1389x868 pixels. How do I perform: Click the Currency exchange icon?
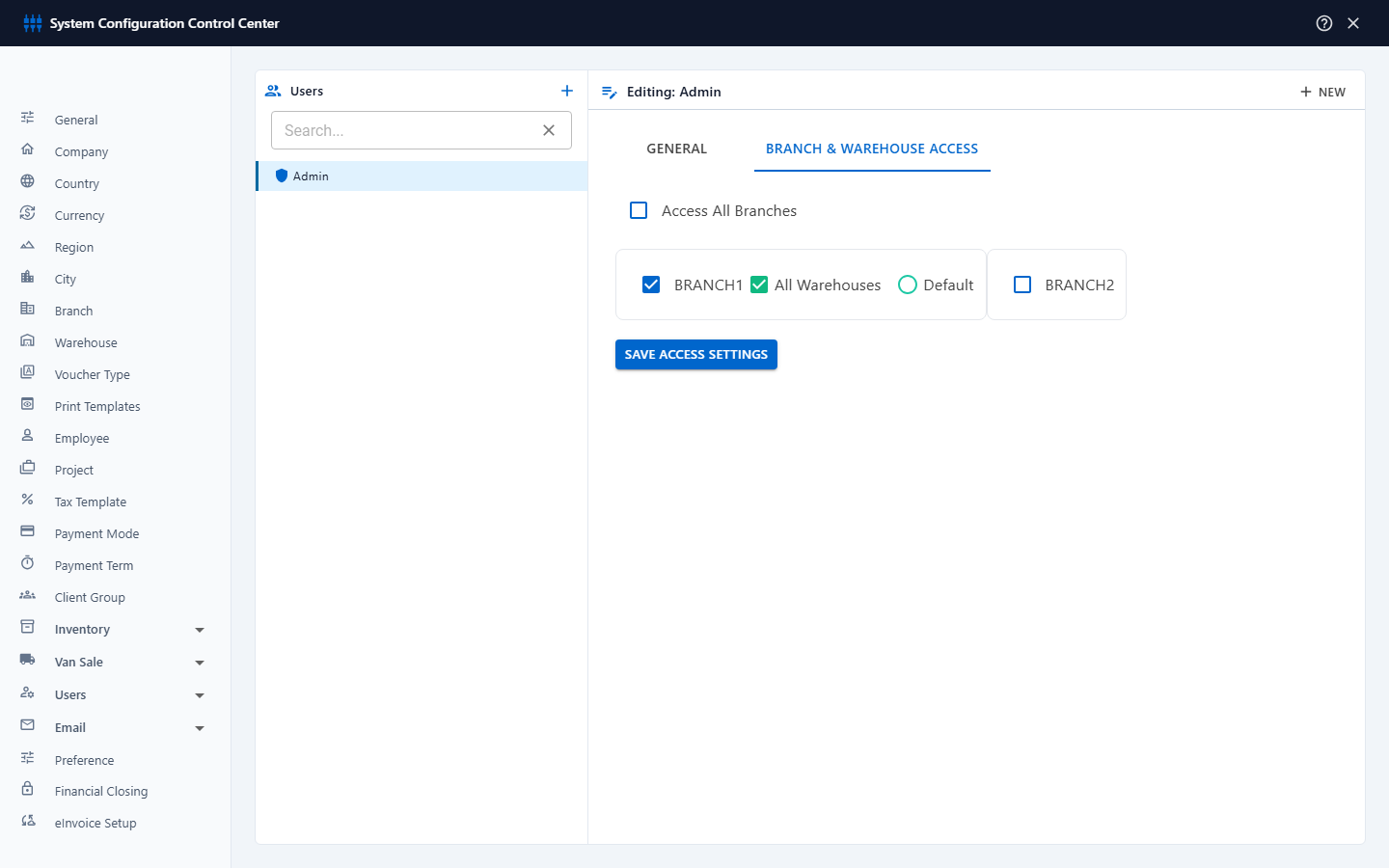pos(28,213)
